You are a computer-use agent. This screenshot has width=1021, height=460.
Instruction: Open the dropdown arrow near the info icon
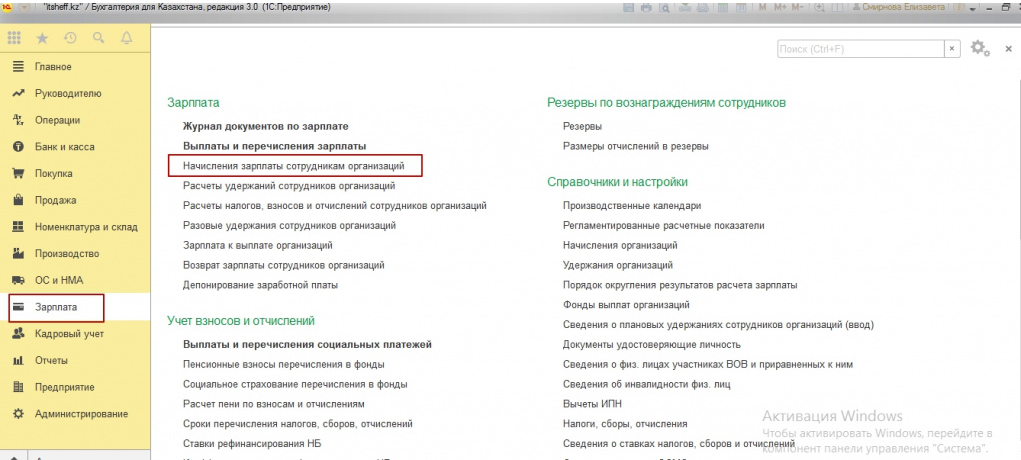(972, 8)
